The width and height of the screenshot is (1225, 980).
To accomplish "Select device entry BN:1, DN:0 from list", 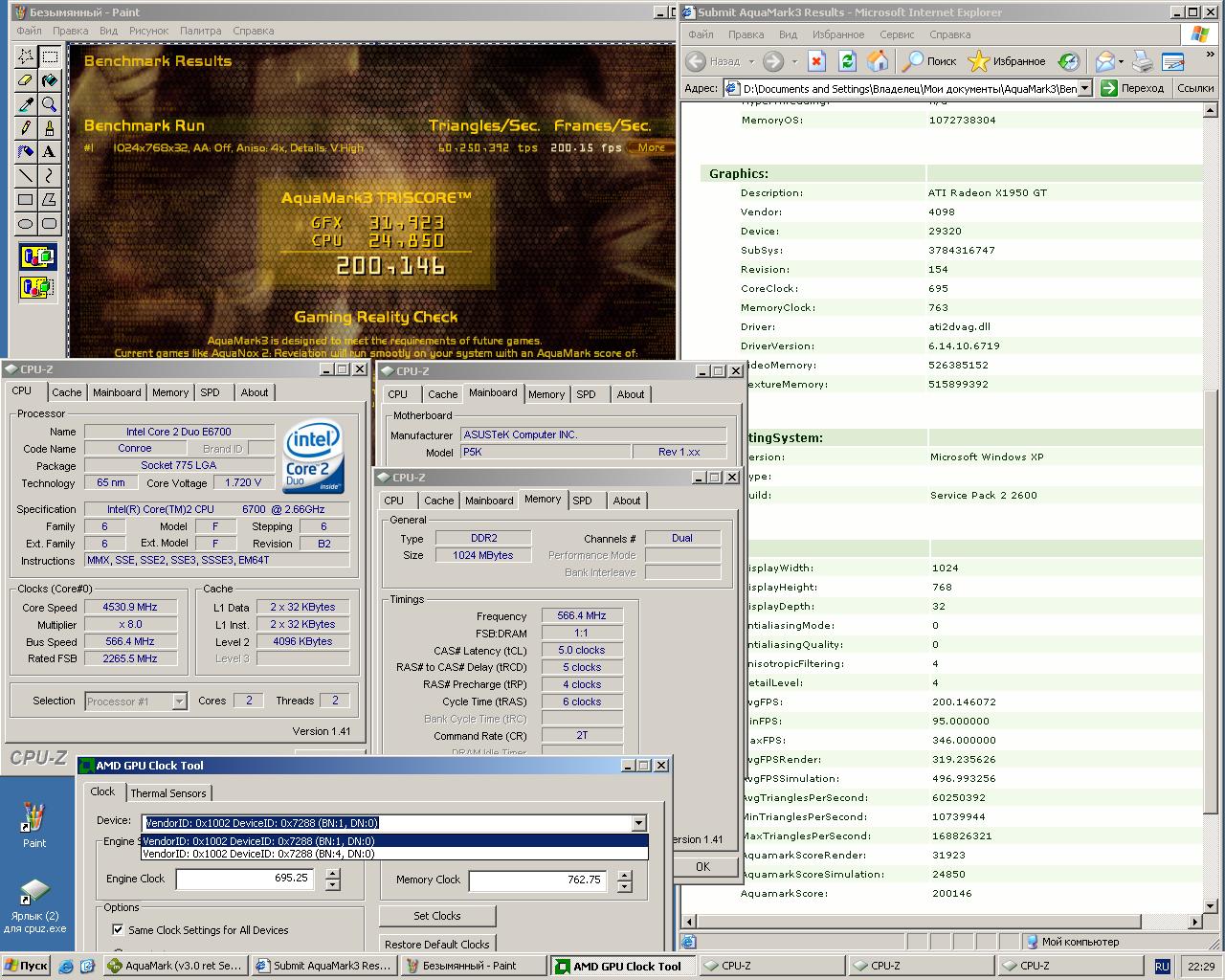I will 394,841.
